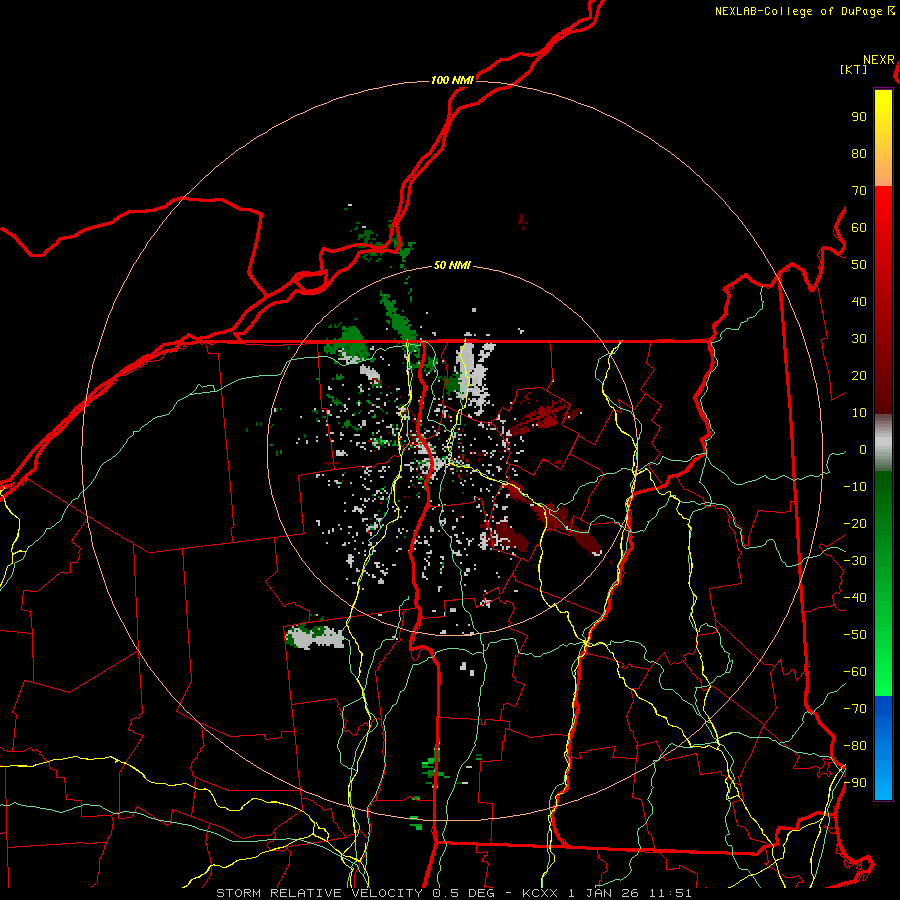Click the NEXLAB-College of DuPage label
Viewport: 900px width, 900px height.
[x=798, y=11]
